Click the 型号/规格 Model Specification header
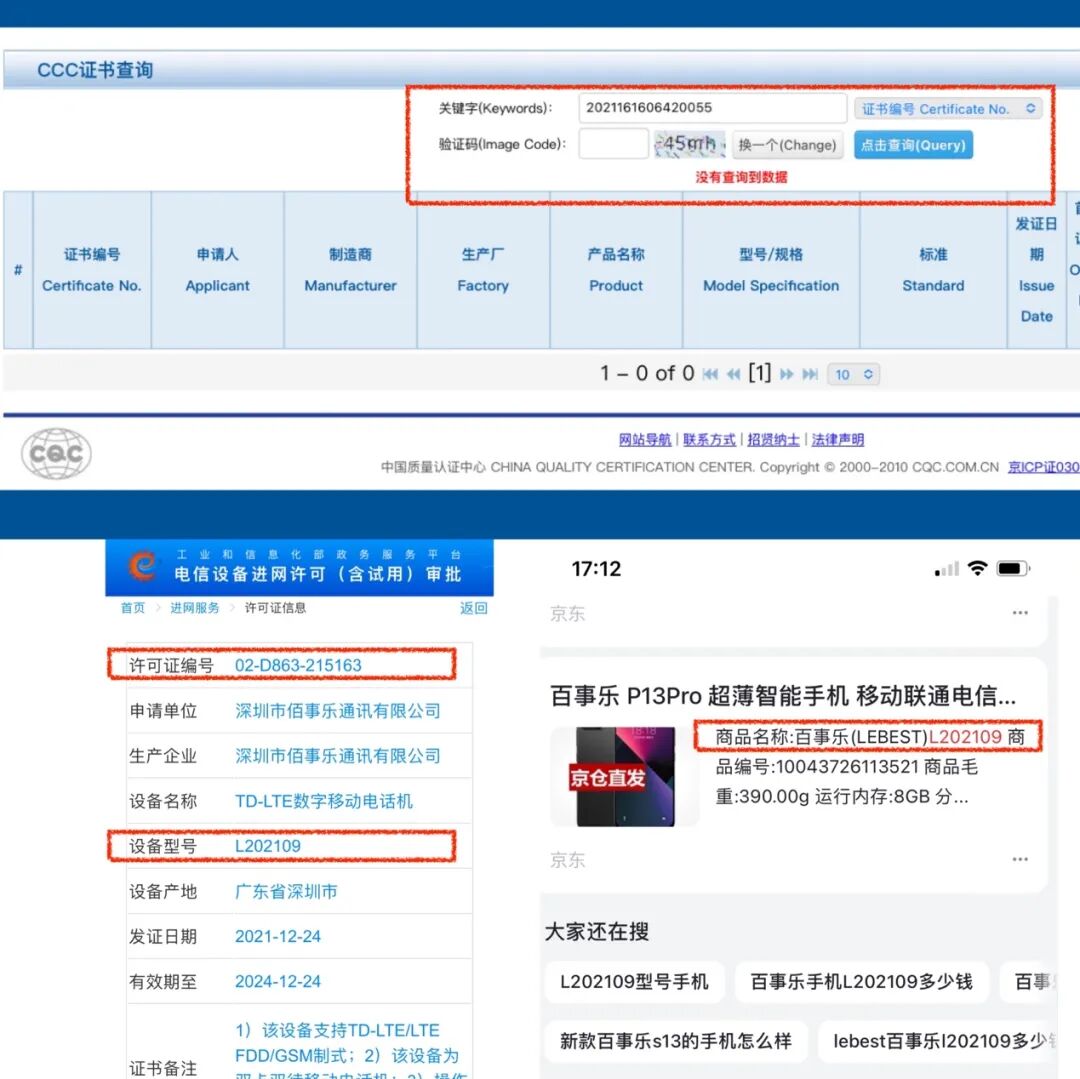 pyautogui.click(x=771, y=270)
